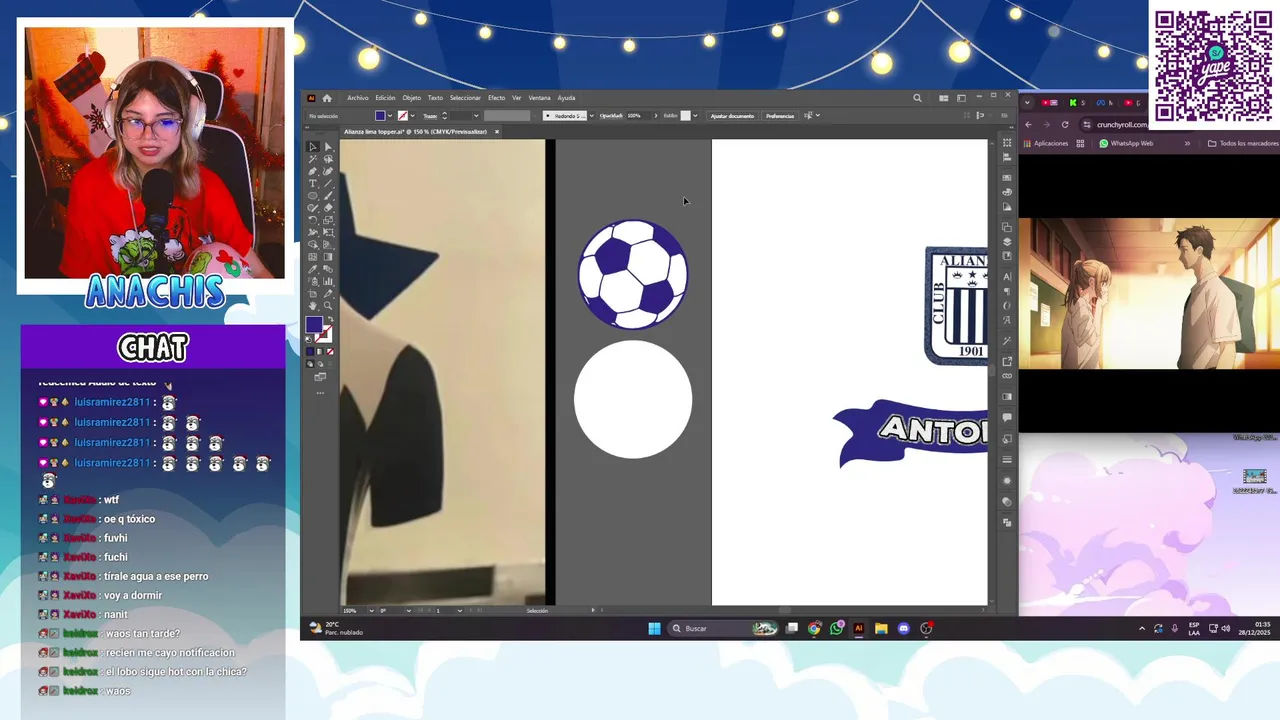Open the Layers panel icon in right dock
The height and width of the screenshot is (720, 1280).
pyautogui.click(x=1007, y=242)
